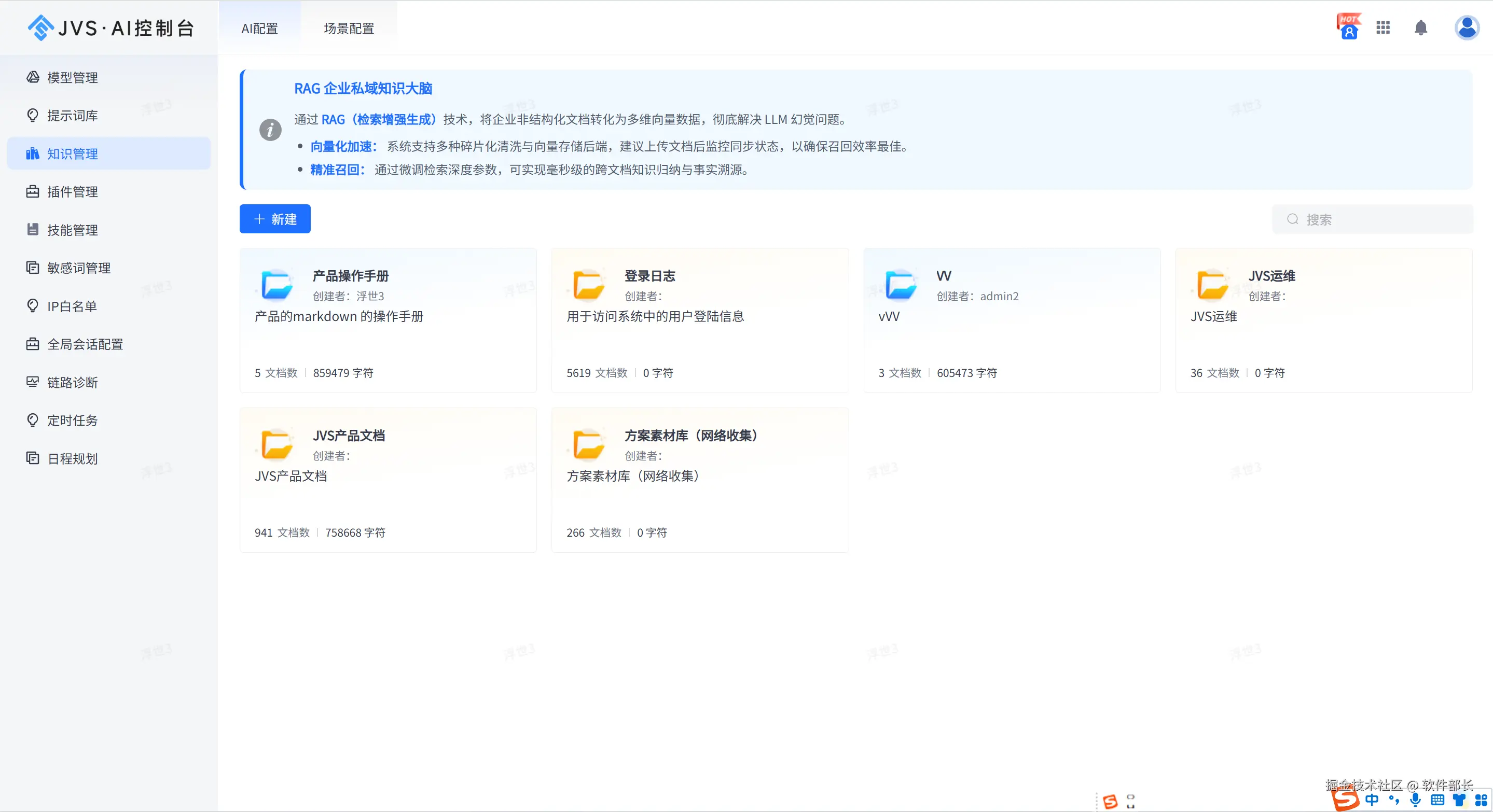
Task: Switch to the 场景配置 tab
Action: tap(349, 29)
